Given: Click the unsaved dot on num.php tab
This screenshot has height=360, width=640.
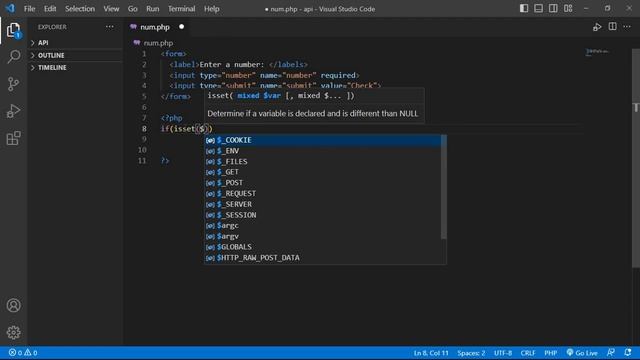Looking at the screenshot, I should tap(181, 27).
